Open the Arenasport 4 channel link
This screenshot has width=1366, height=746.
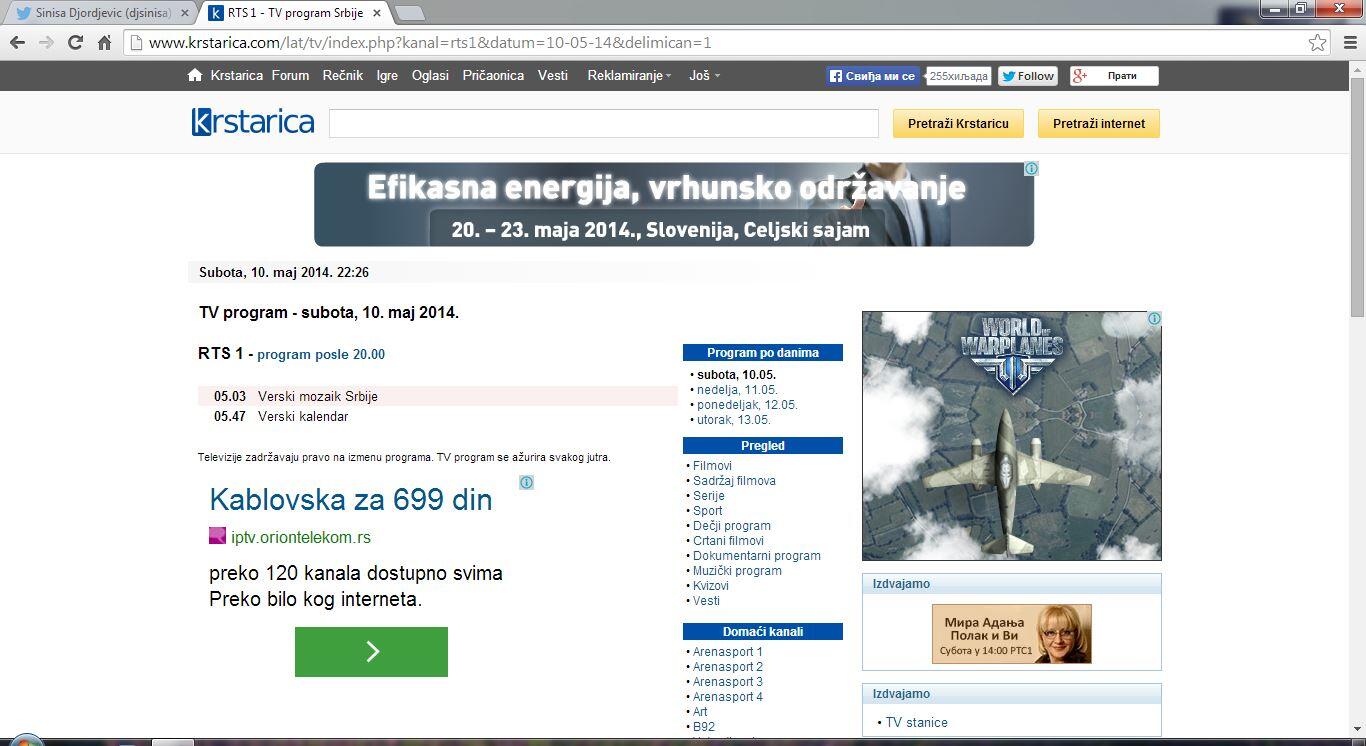pyautogui.click(x=728, y=697)
